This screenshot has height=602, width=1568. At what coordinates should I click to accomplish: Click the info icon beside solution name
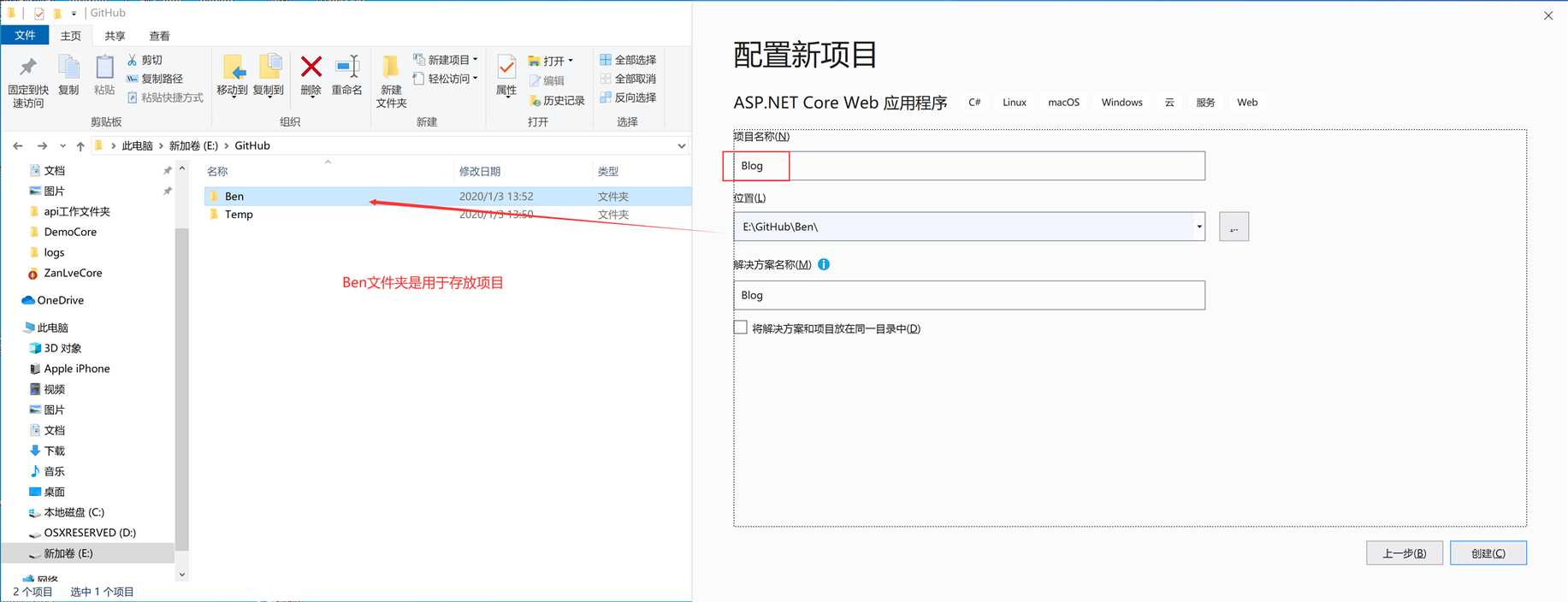click(824, 264)
